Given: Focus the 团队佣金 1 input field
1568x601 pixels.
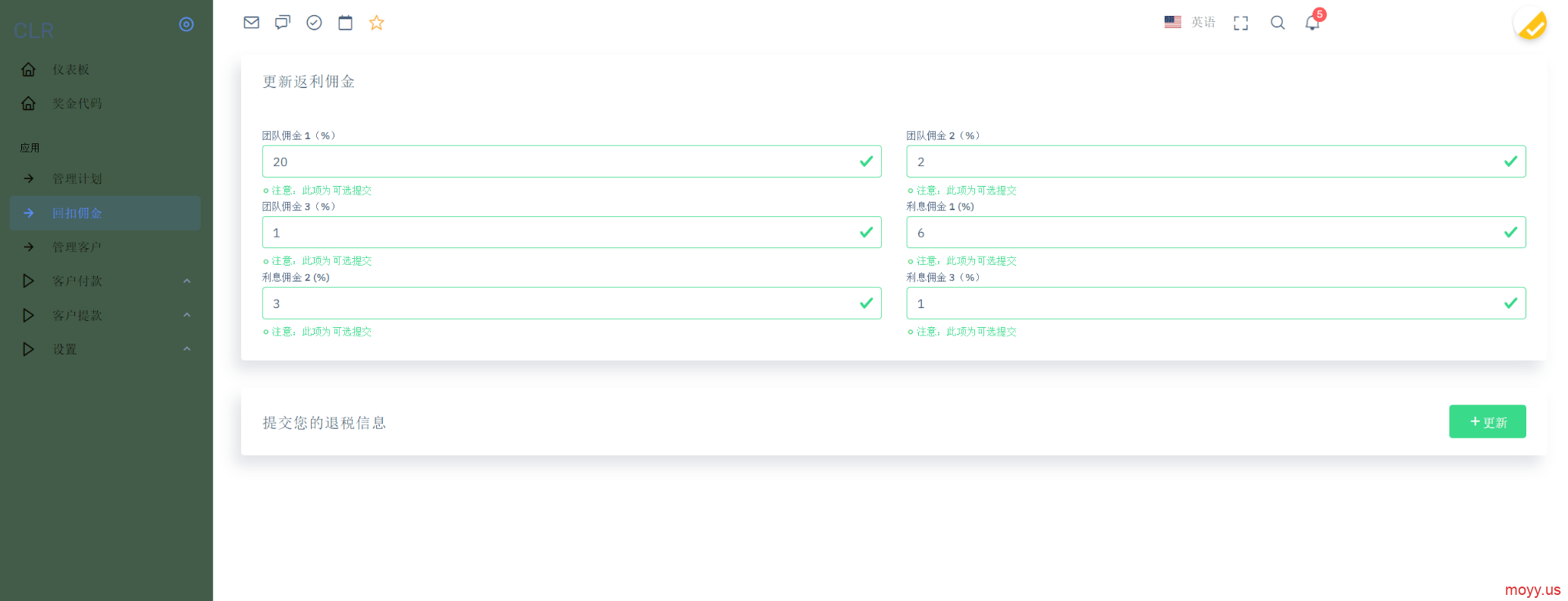Looking at the screenshot, I should point(572,162).
